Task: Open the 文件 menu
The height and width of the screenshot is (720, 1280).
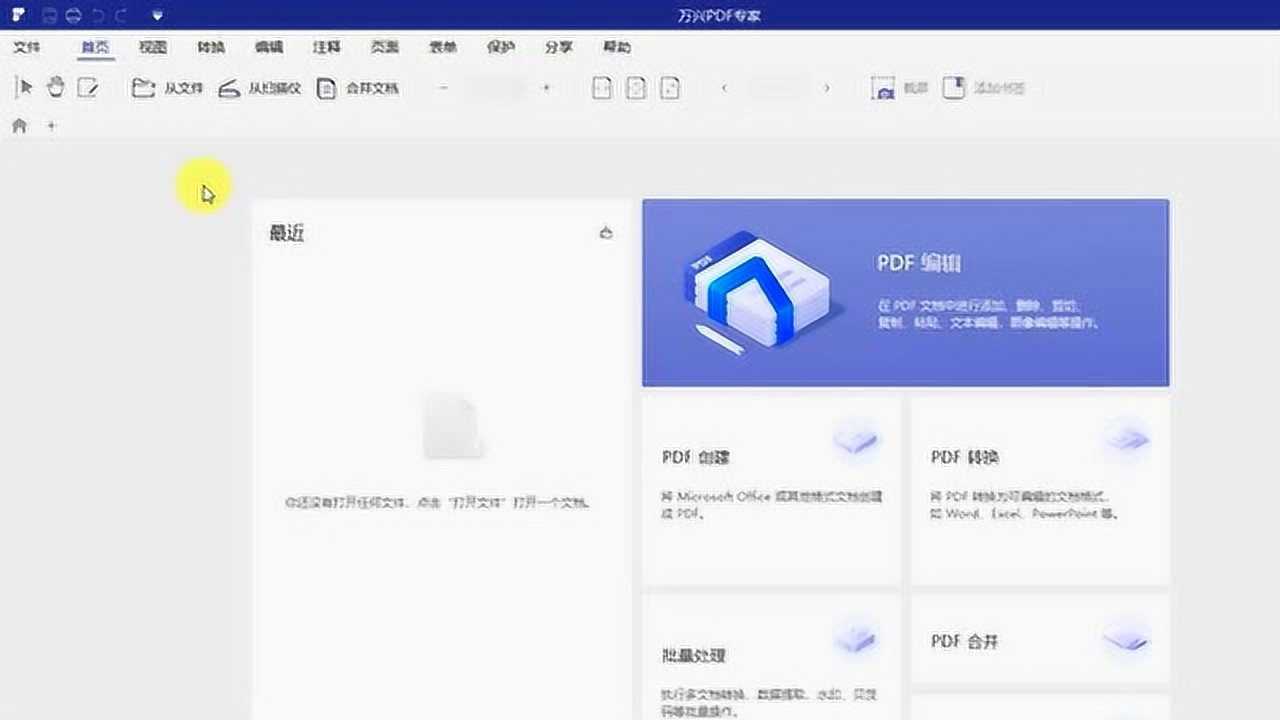Action: (27, 47)
